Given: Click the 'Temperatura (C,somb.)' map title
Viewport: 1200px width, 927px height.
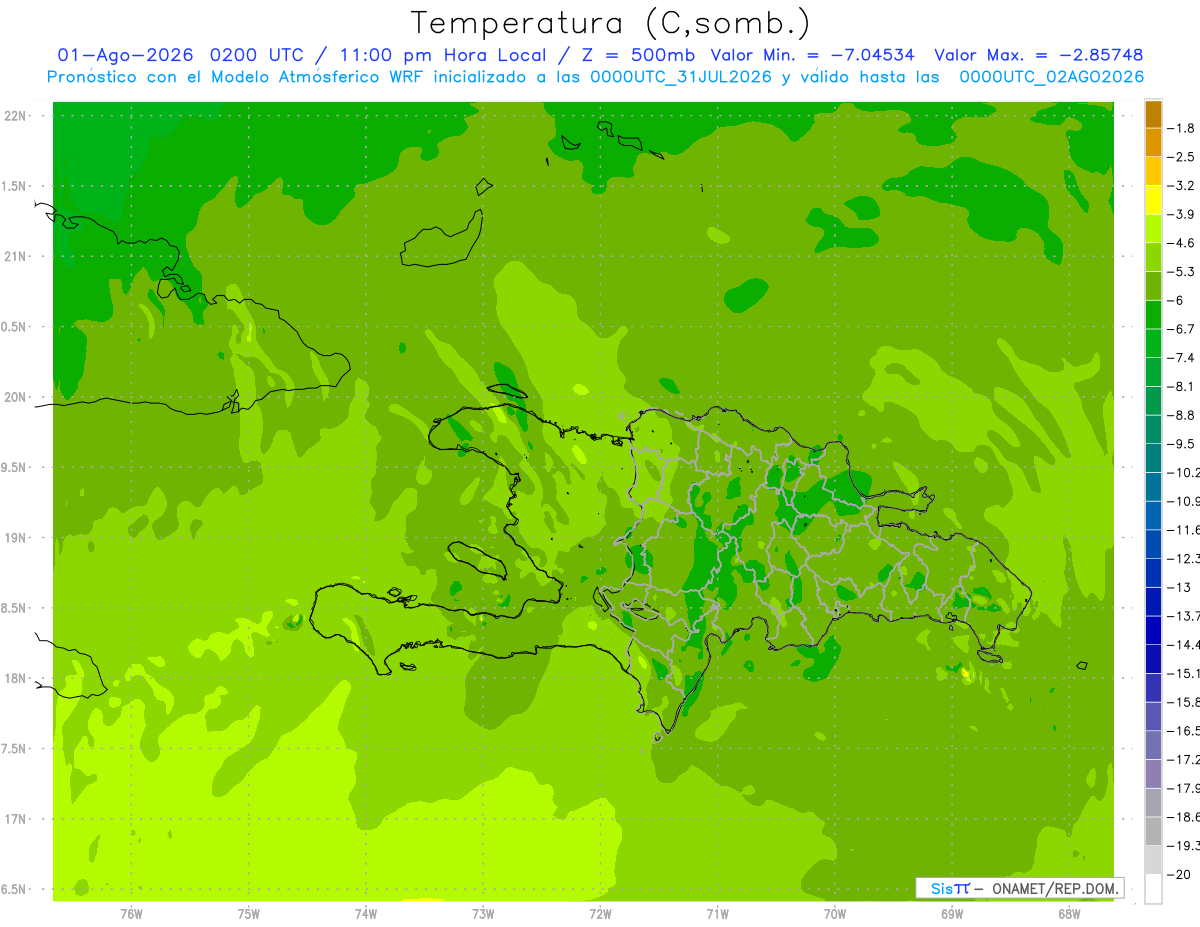Looking at the screenshot, I should tap(610, 23).
